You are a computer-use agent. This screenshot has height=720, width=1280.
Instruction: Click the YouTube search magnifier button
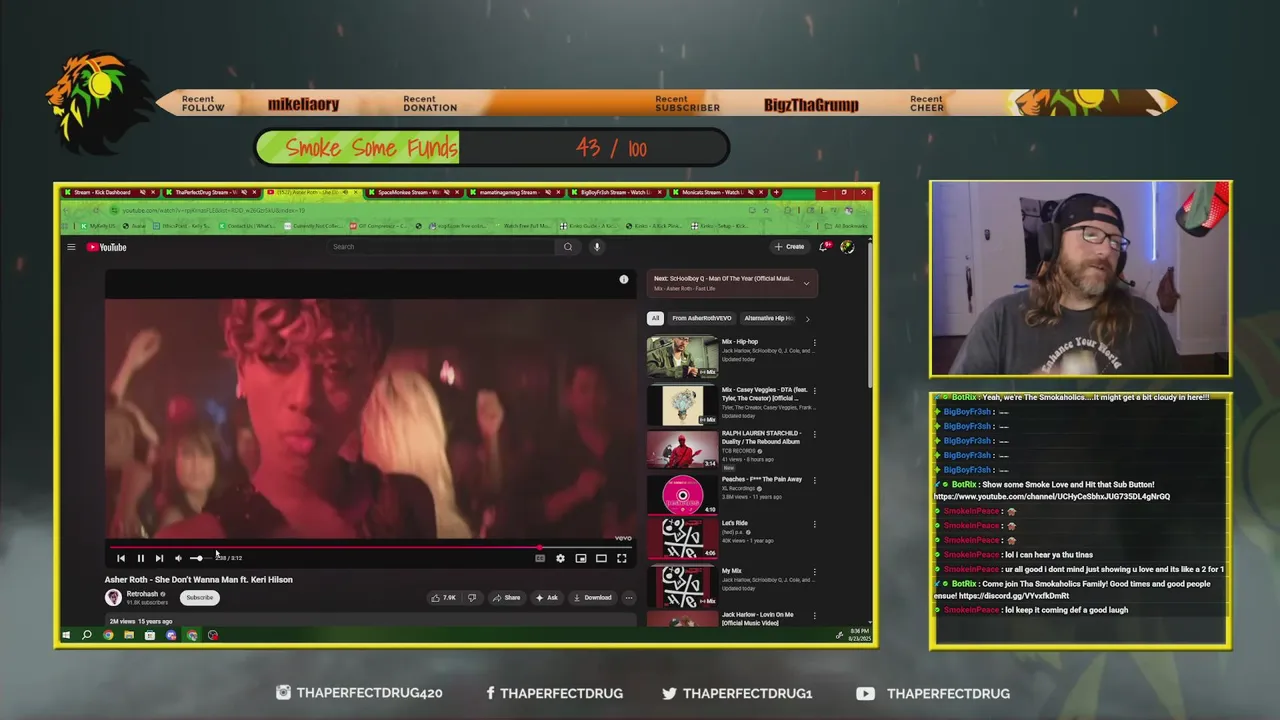(568, 247)
